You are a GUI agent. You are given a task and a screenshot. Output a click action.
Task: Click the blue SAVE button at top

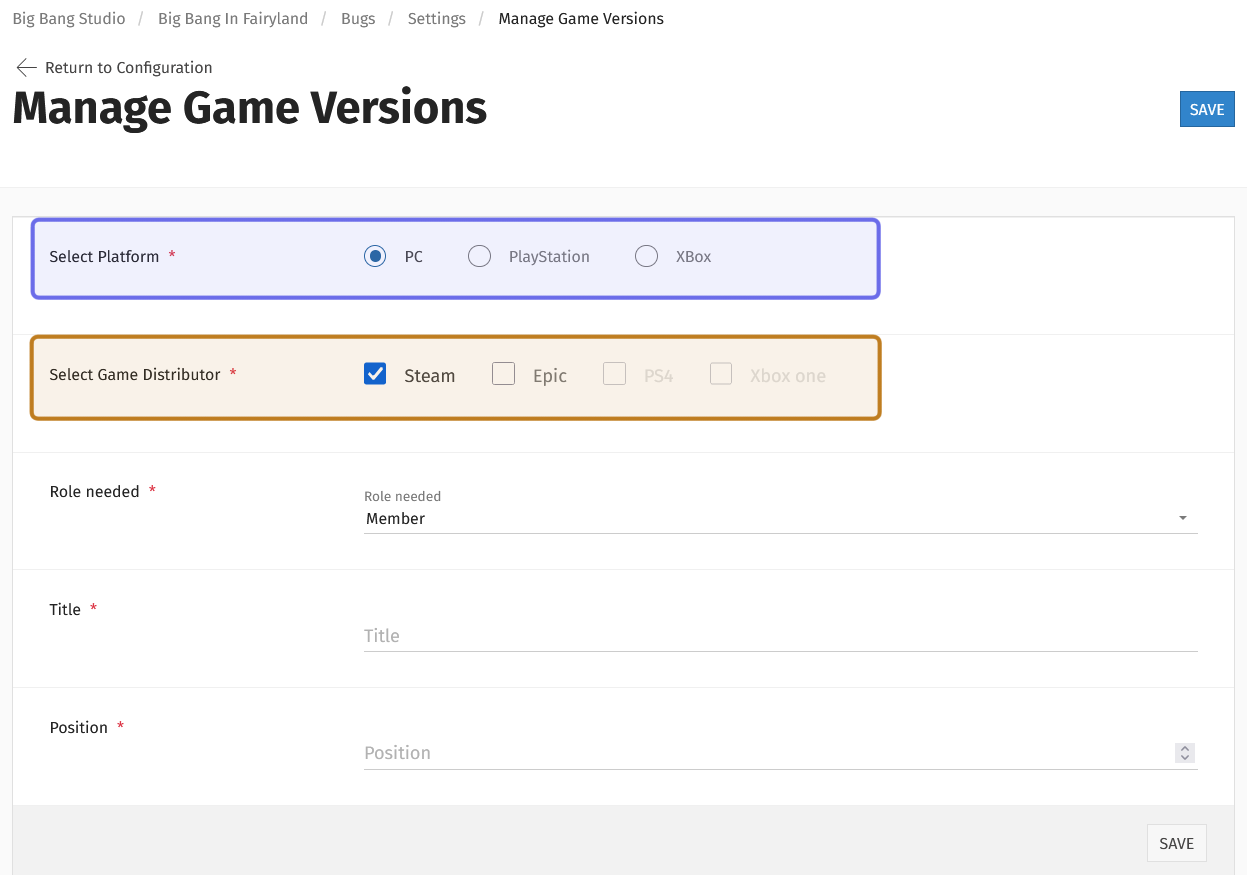(1207, 109)
